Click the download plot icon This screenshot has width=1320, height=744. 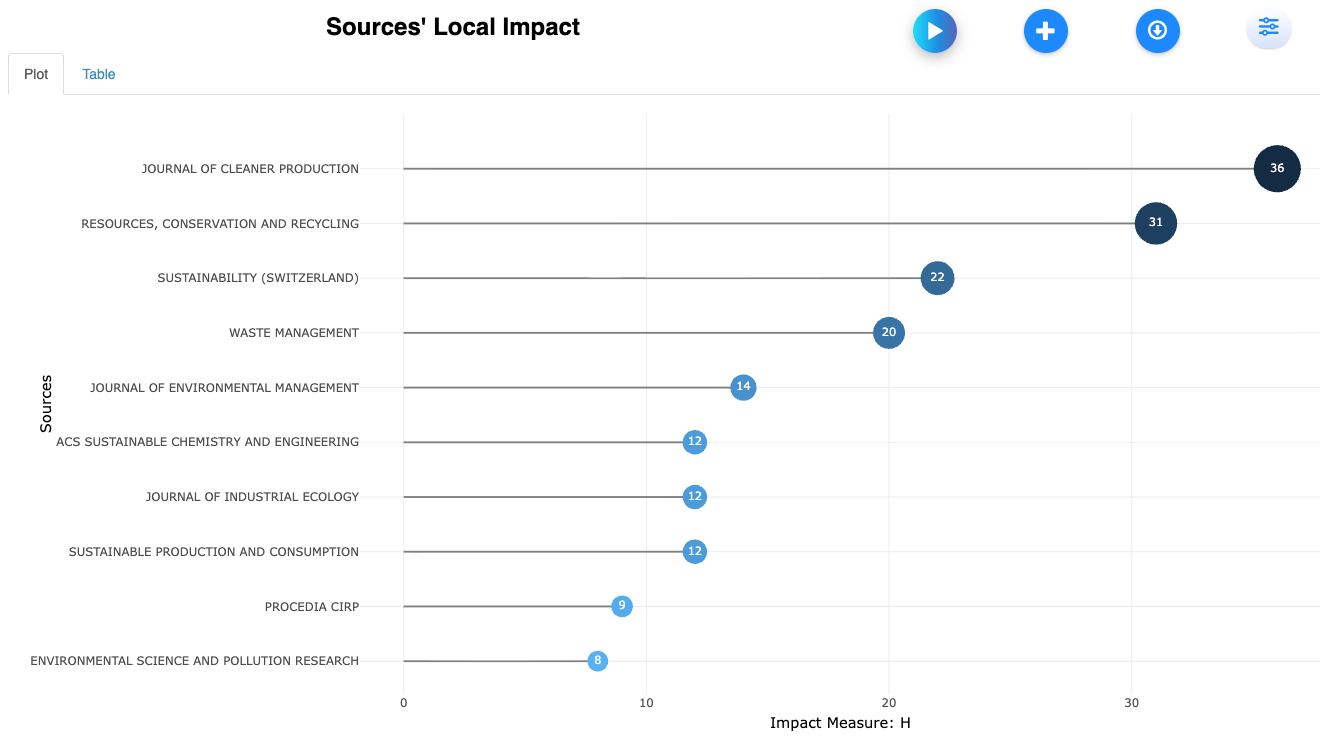click(1157, 31)
